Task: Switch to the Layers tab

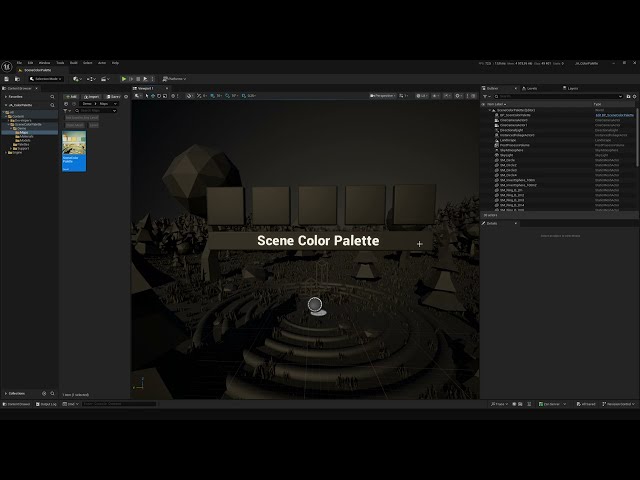Action: (573, 88)
